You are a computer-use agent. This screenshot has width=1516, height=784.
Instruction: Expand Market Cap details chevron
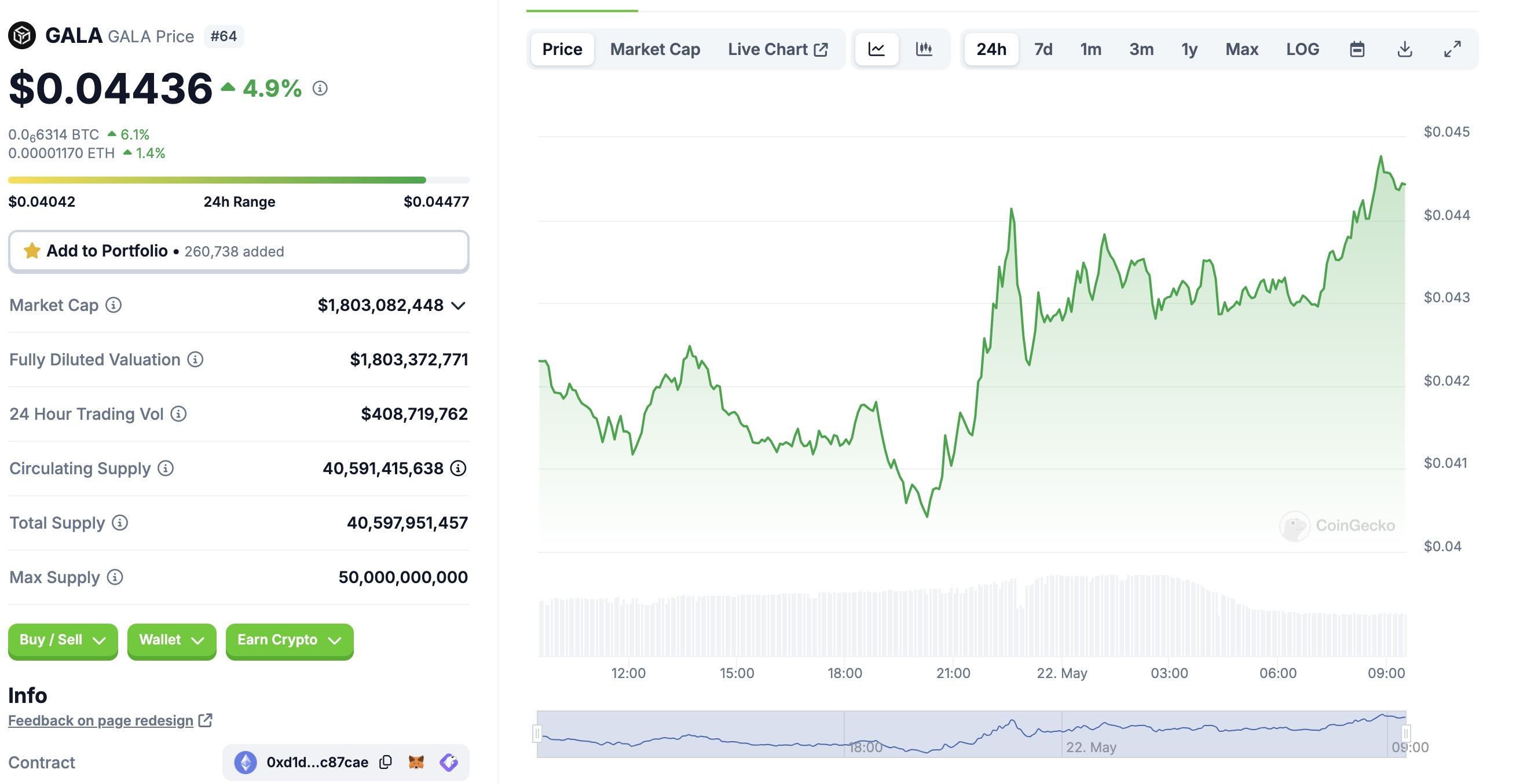coord(459,306)
